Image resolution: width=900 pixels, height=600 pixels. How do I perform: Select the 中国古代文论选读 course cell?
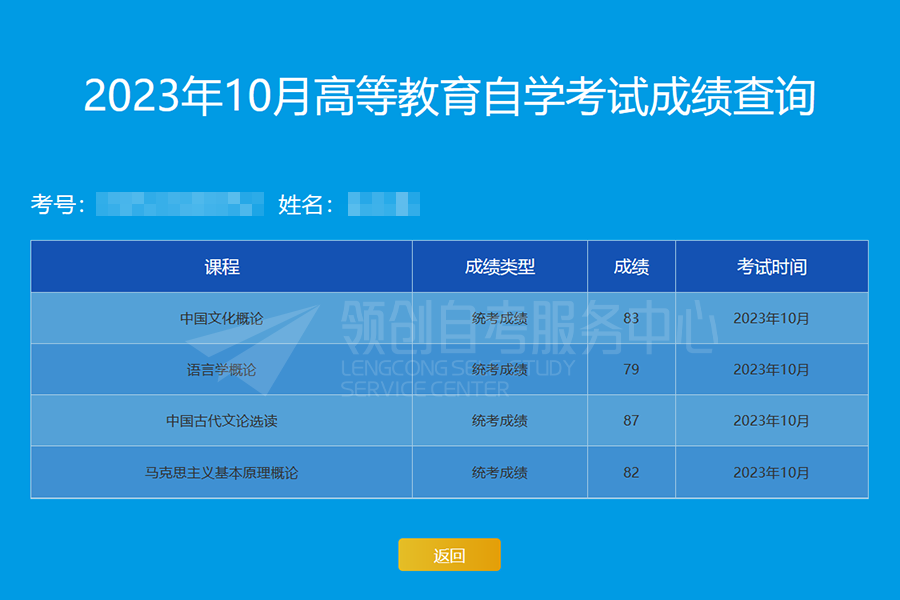pos(222,421)
